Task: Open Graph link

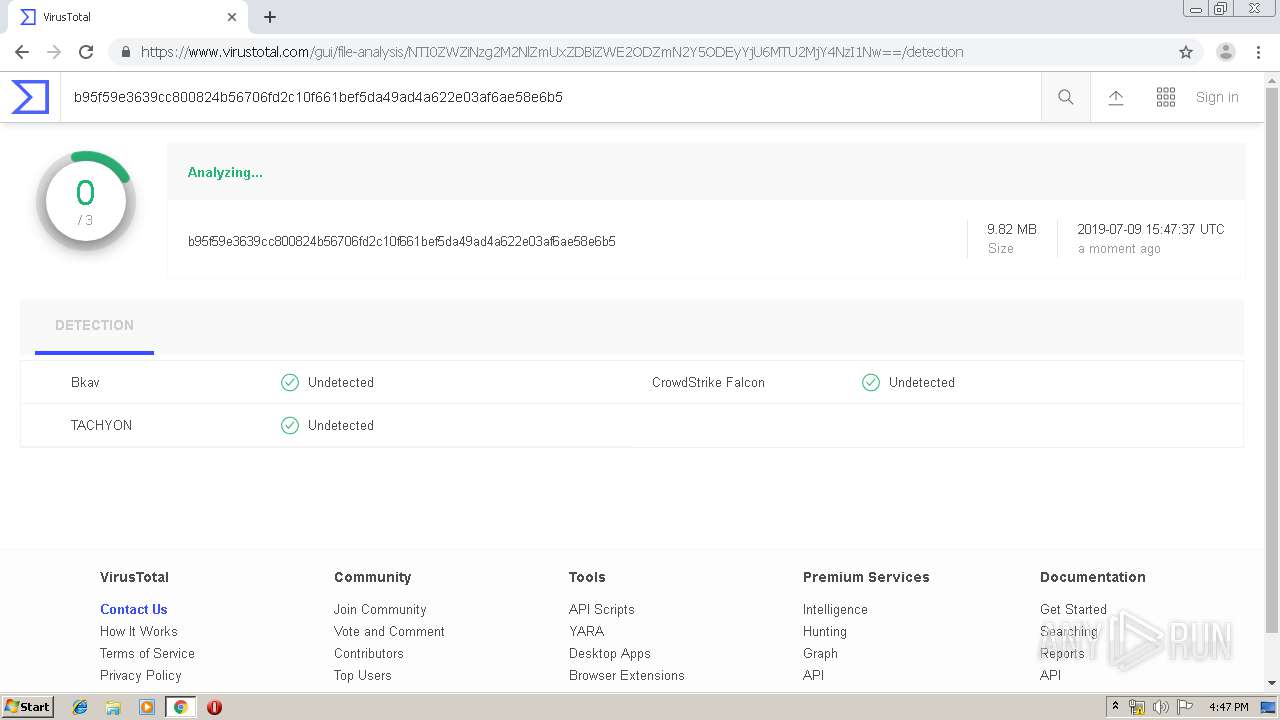Action: click(820, 653)
